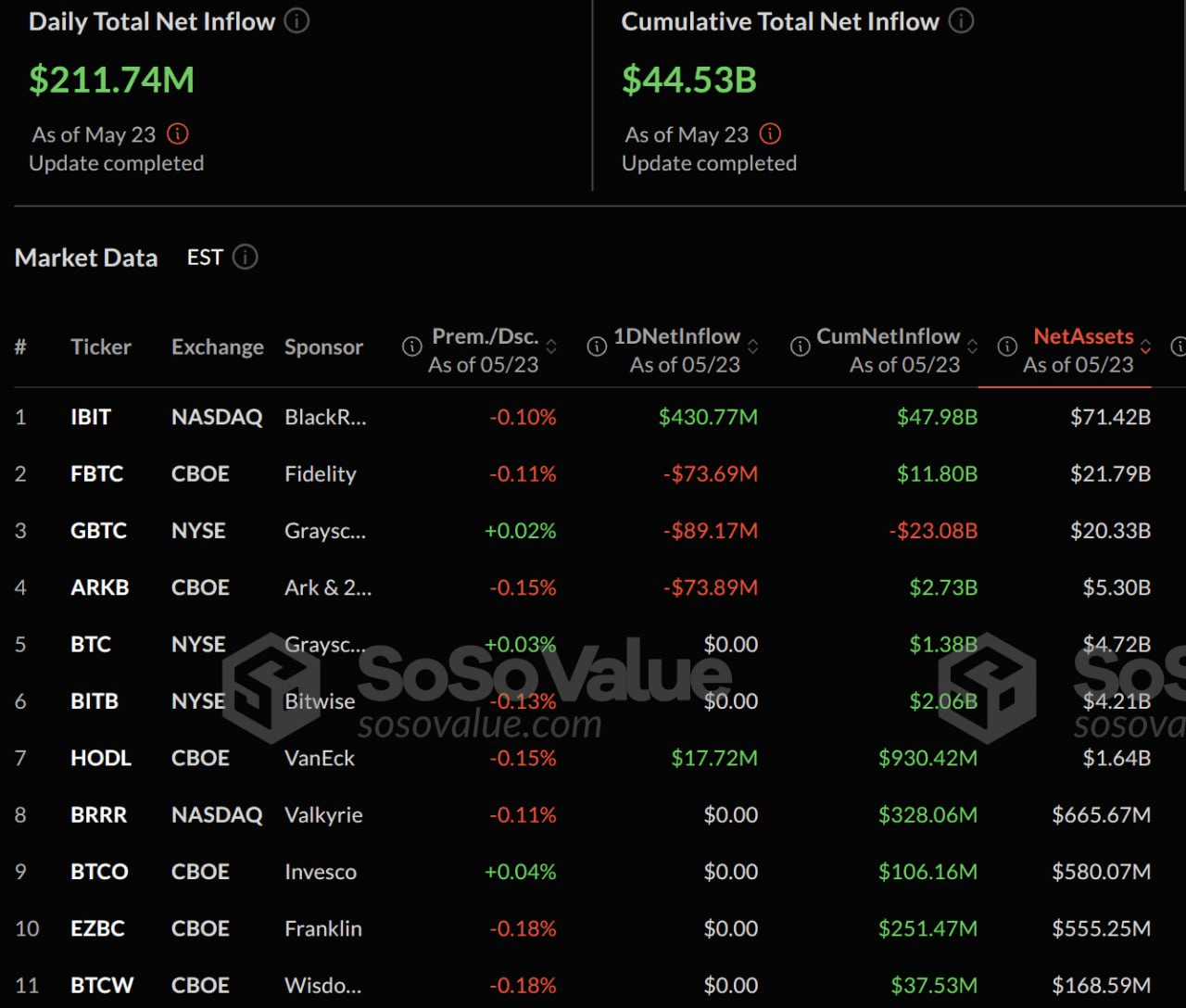
Task: Click orange alert icon next to cumulative As of May 23
Action: tap(770, 134)
